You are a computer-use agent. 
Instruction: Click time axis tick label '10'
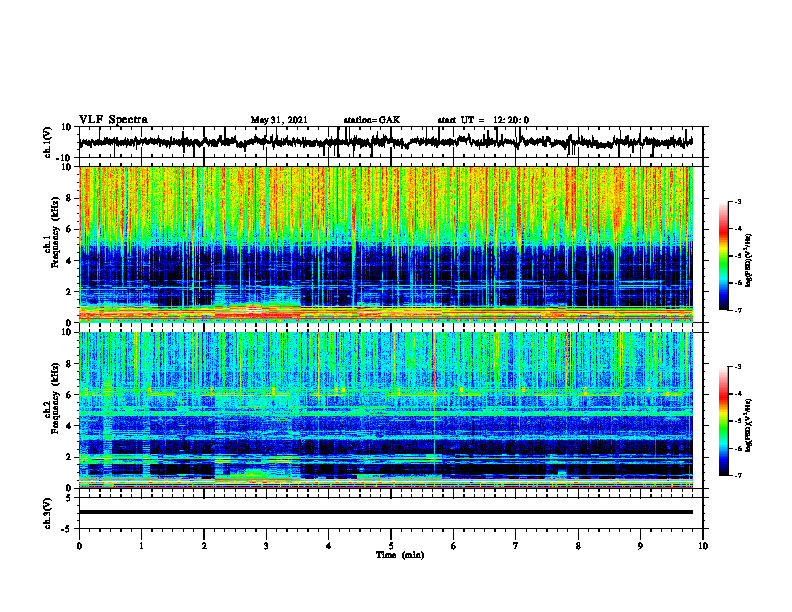click(703, 546)
